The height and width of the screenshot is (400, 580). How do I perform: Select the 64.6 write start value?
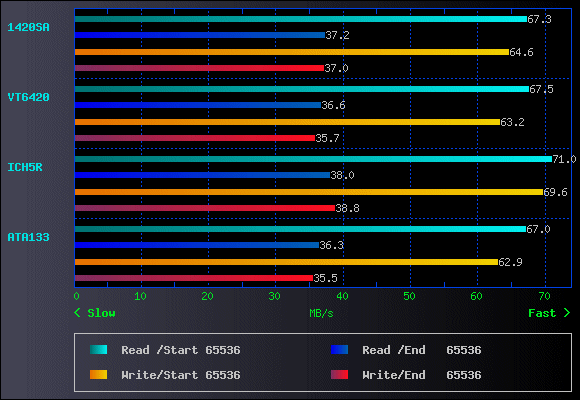521,52
